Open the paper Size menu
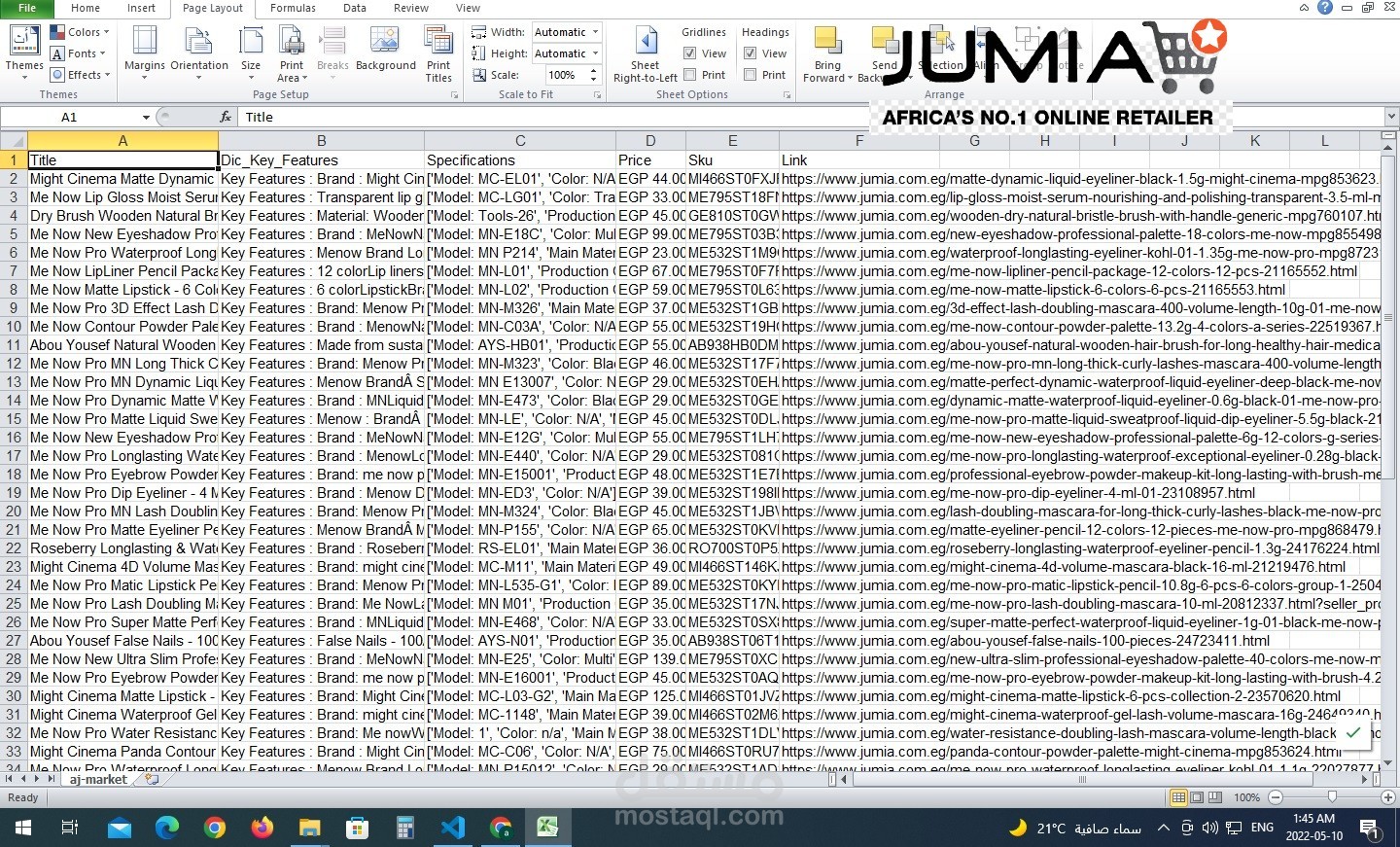This screenshot has height=847, width=1400. [251, 53]
